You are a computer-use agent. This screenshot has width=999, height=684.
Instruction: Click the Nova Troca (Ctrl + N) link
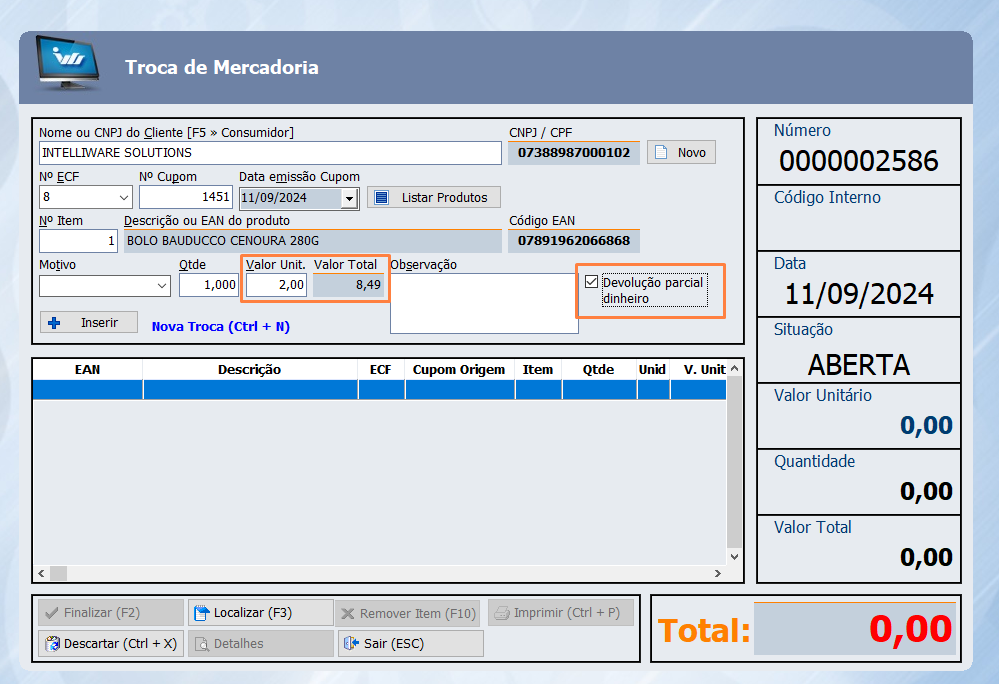(x=220, y=326)
